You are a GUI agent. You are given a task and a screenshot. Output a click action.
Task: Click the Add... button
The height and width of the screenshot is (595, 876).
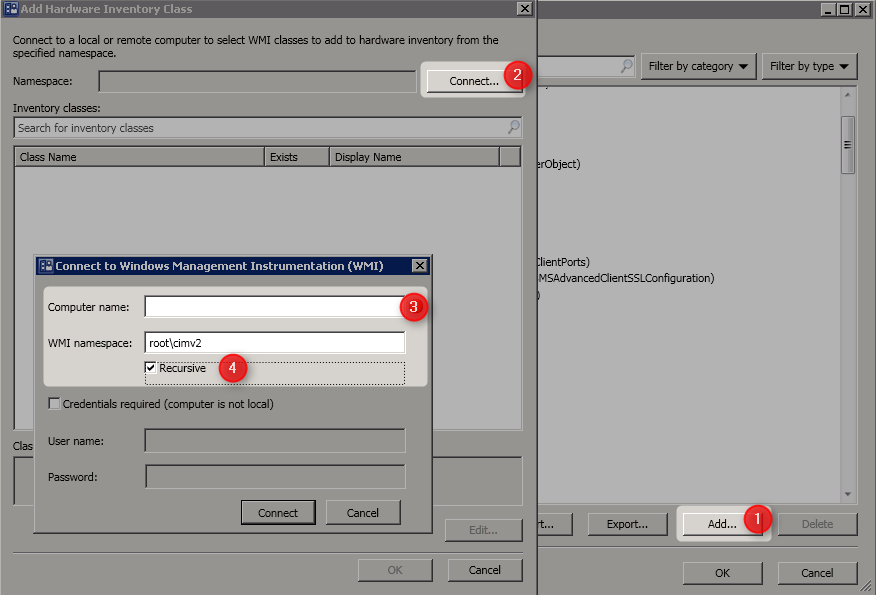722,524
